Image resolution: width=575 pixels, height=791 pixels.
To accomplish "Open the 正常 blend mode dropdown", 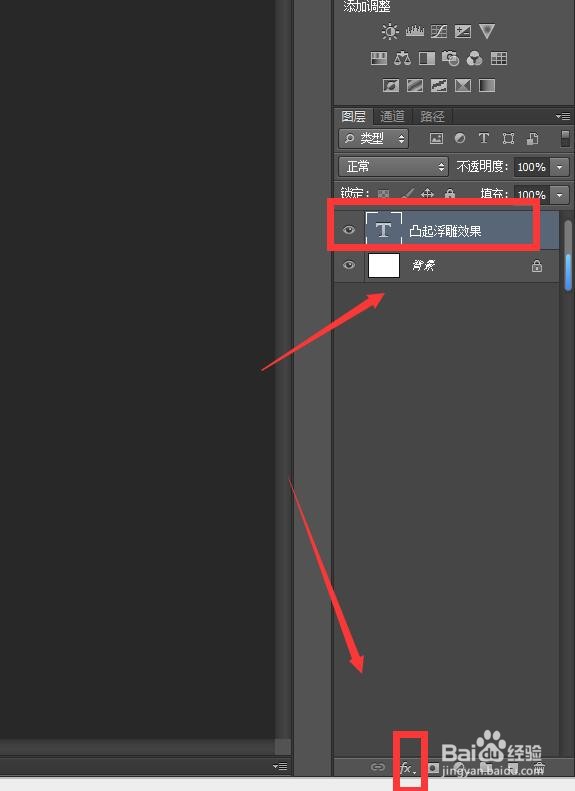I will 393,166.
